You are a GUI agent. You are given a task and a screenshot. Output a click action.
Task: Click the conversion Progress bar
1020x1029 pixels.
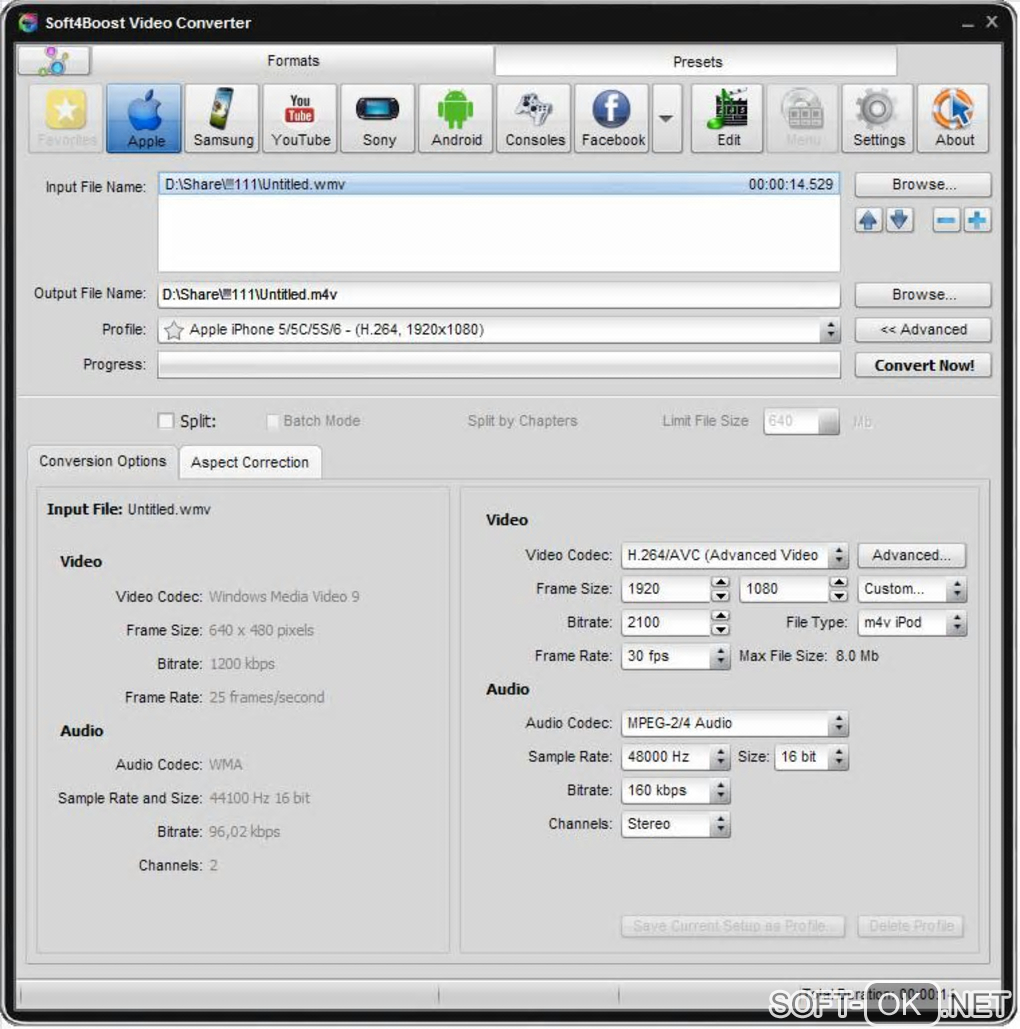tap(499, 366)
